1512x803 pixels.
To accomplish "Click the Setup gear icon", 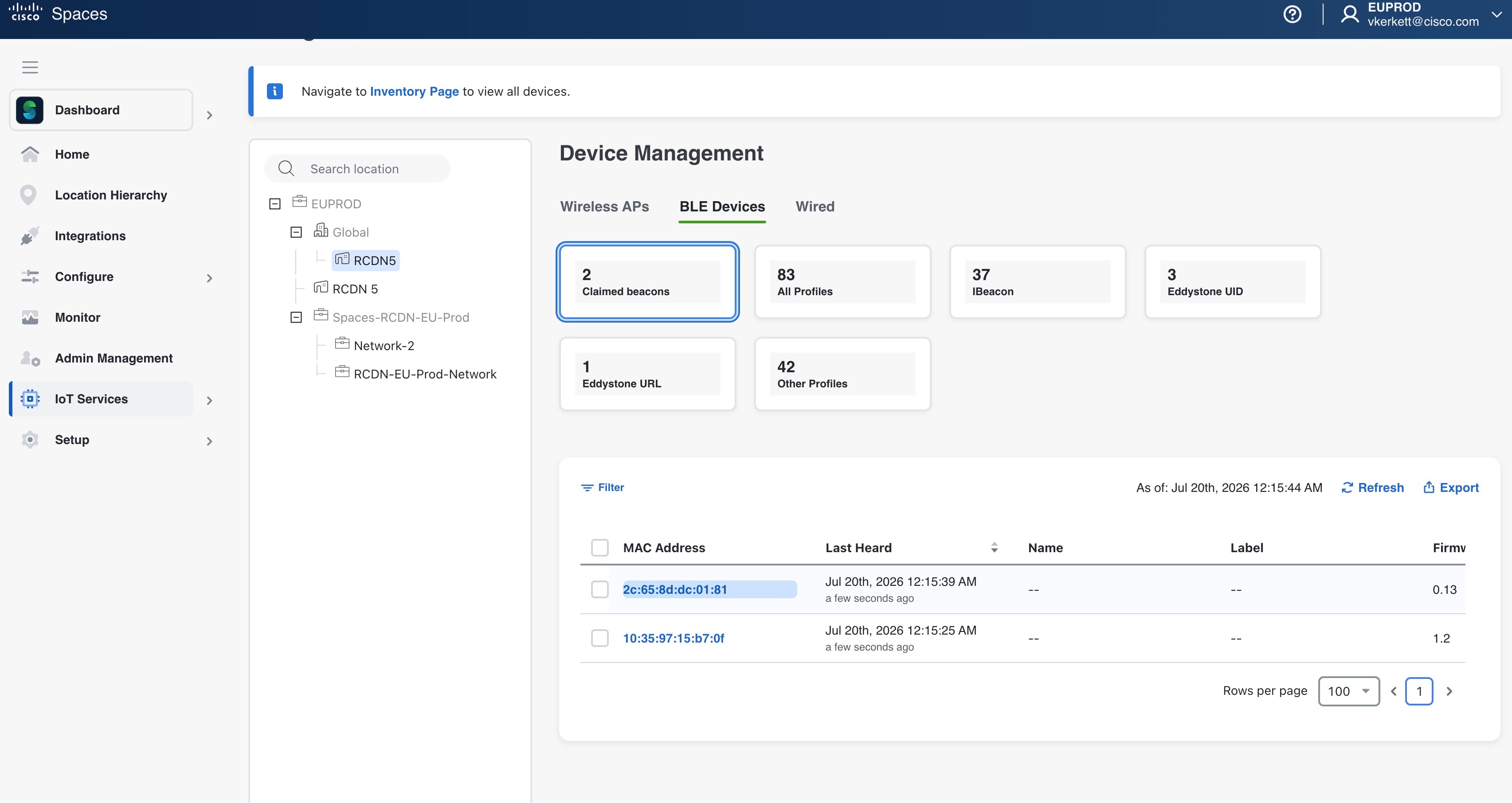I will 30,439.
